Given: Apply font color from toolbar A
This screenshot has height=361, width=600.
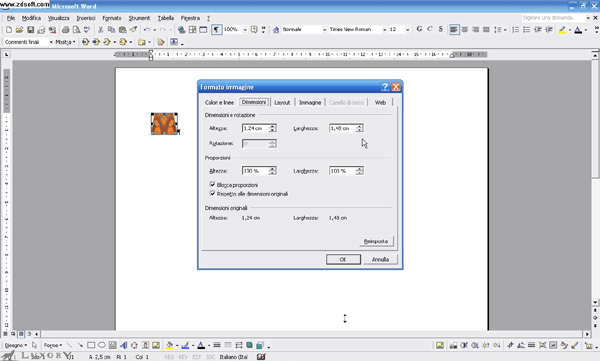Looking at the screenshot, I should pyautogui.click(x=578, y=29).
